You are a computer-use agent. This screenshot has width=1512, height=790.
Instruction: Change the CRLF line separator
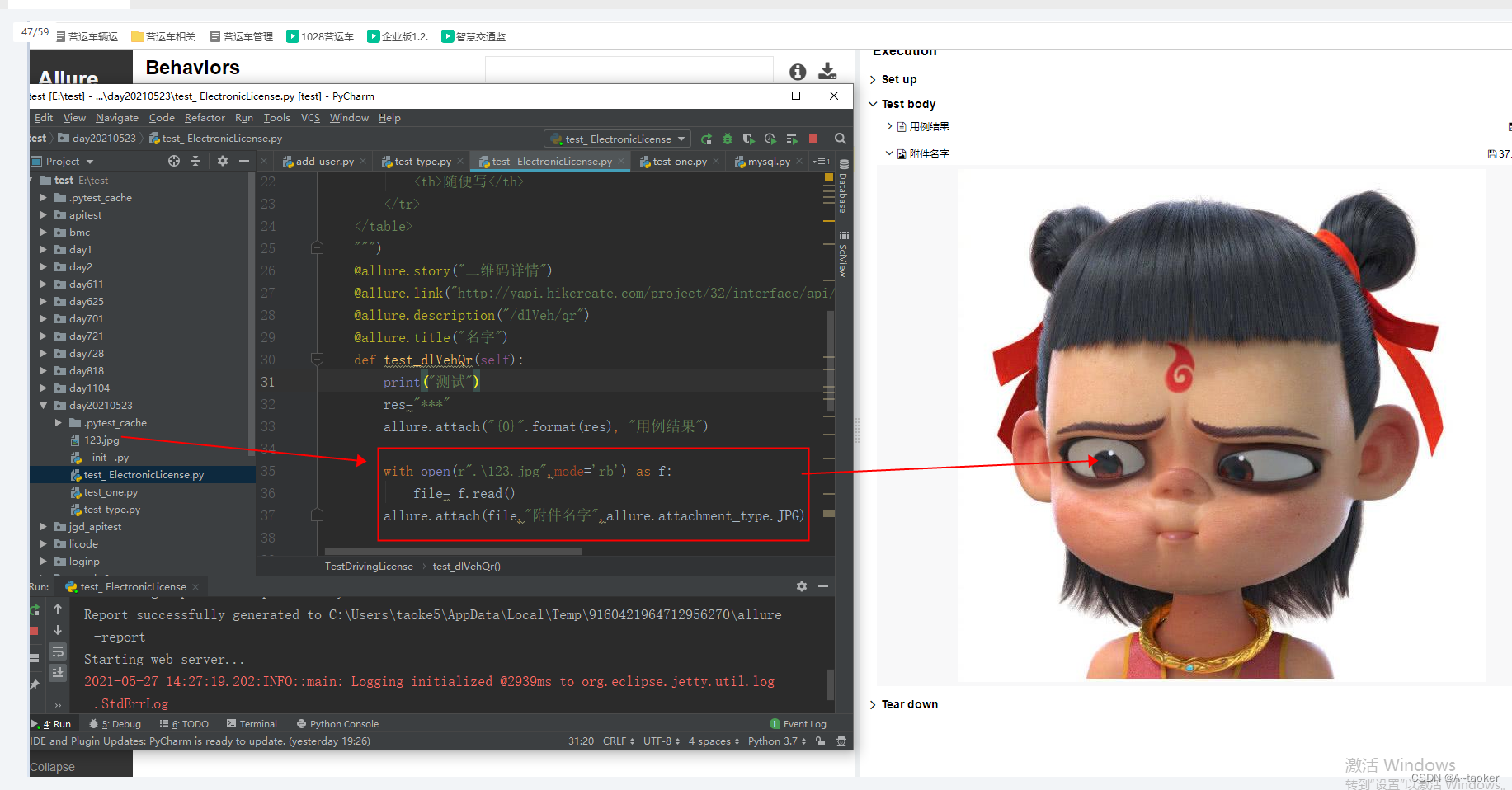pyautogui.click(x=619, y=741)
